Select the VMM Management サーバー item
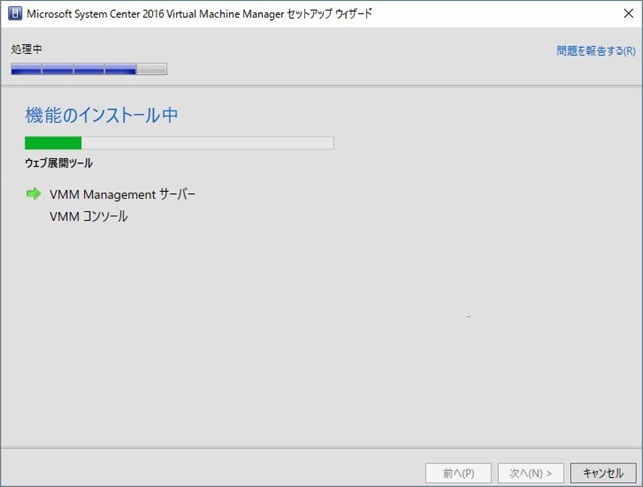The height and width of the screenshot is (487, 643). click(122, 194)
